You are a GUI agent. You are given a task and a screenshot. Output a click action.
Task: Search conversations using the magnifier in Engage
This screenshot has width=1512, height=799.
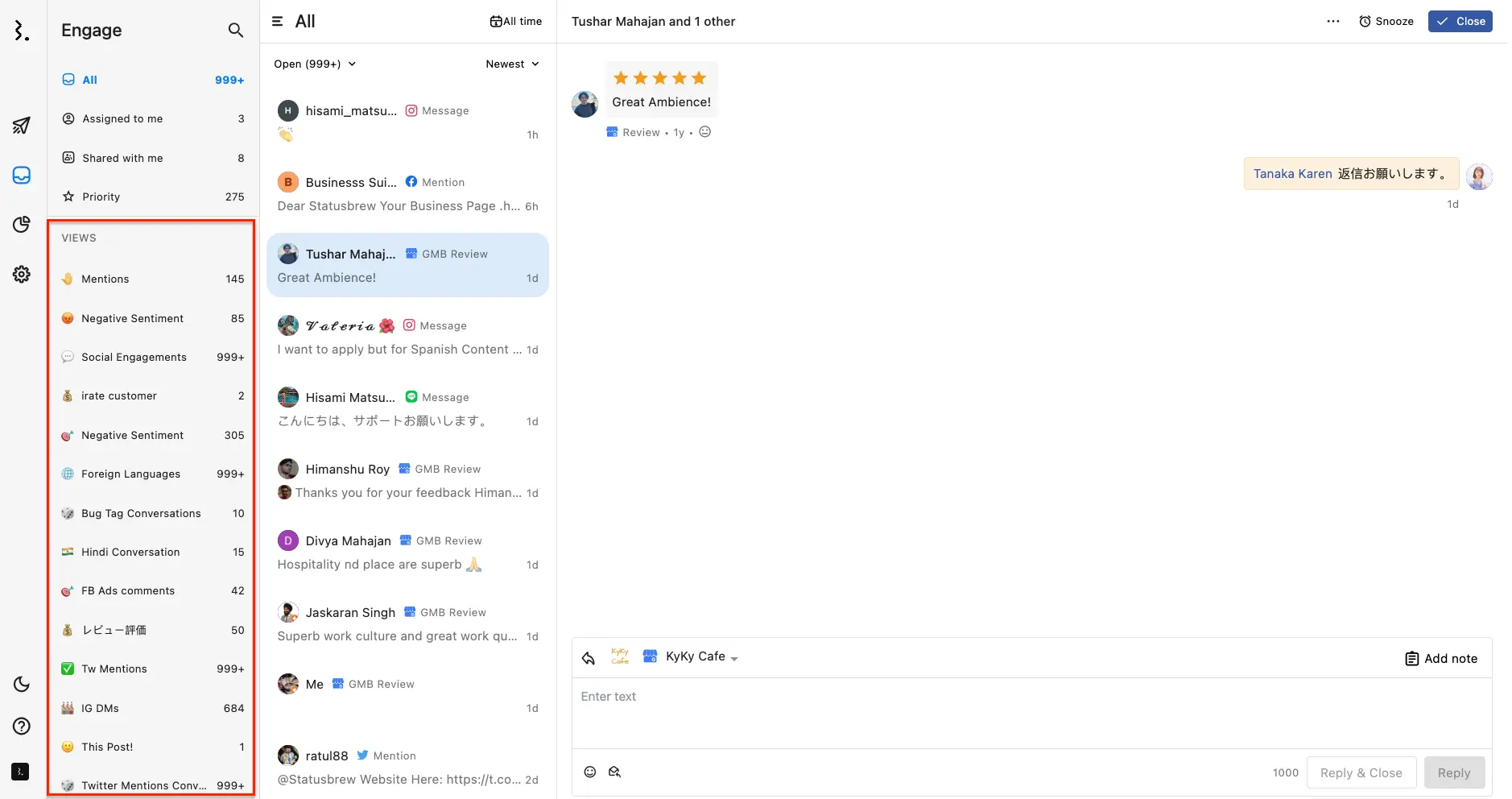235,30
